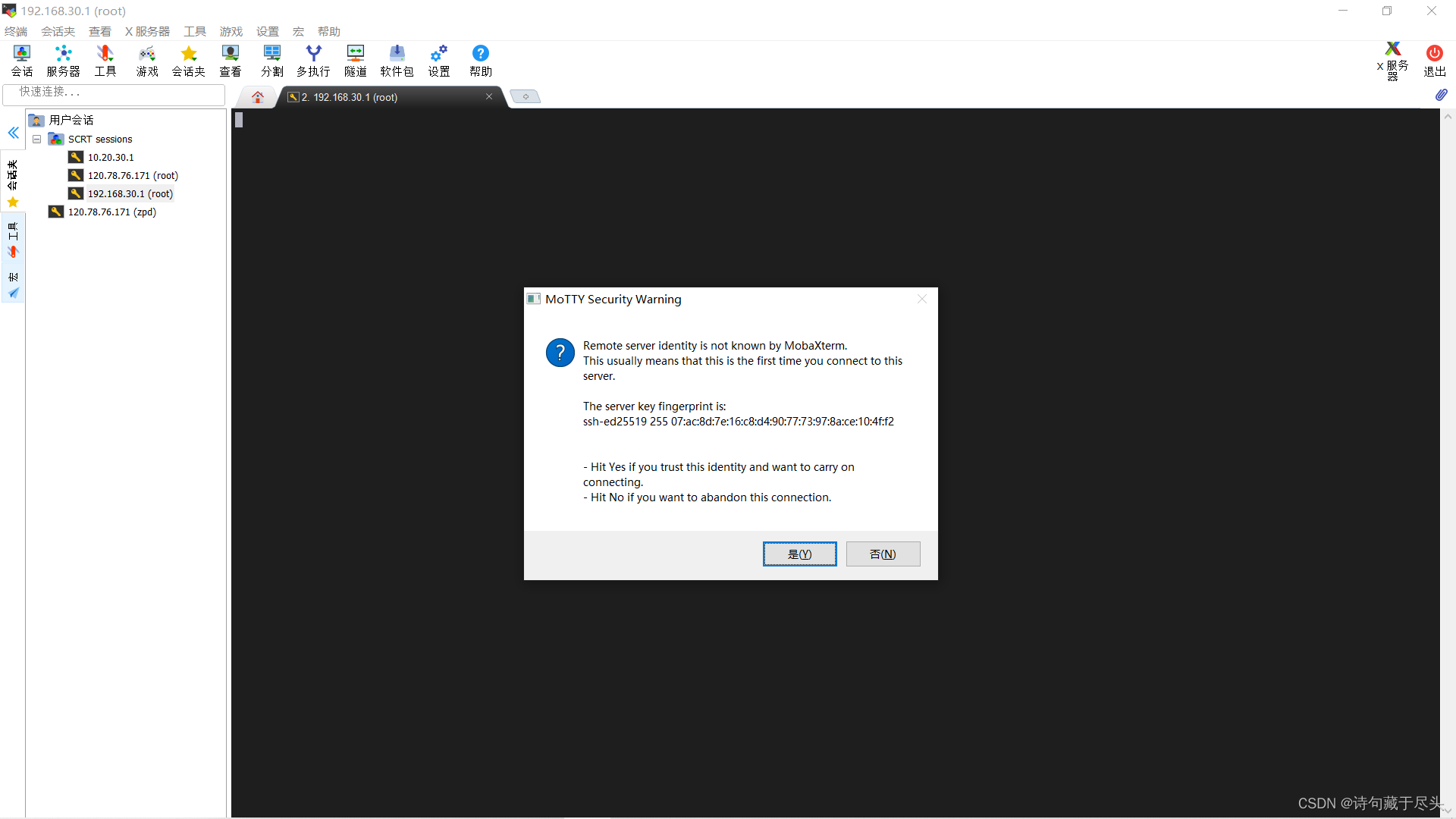
Task: Collapse the left sessions sidebar
Action: [13, 133]
